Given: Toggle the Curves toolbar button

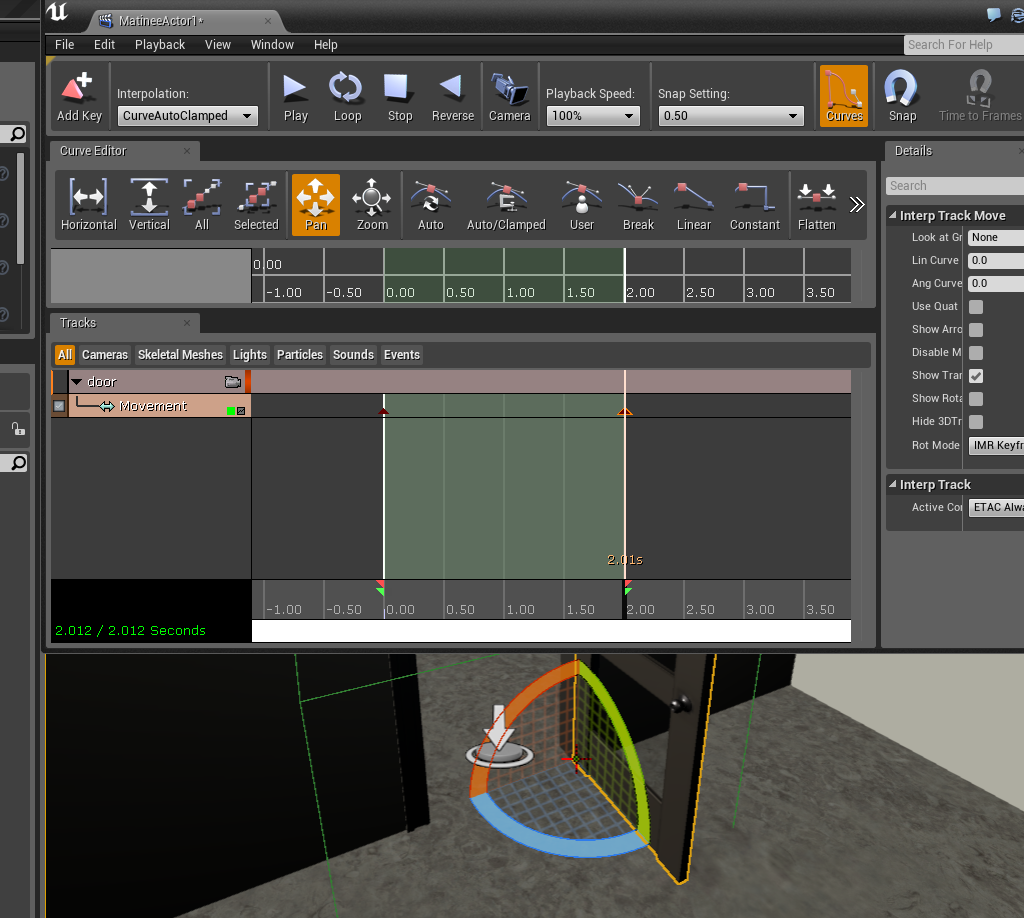Looking at the screenshot, I should point(843,95).
